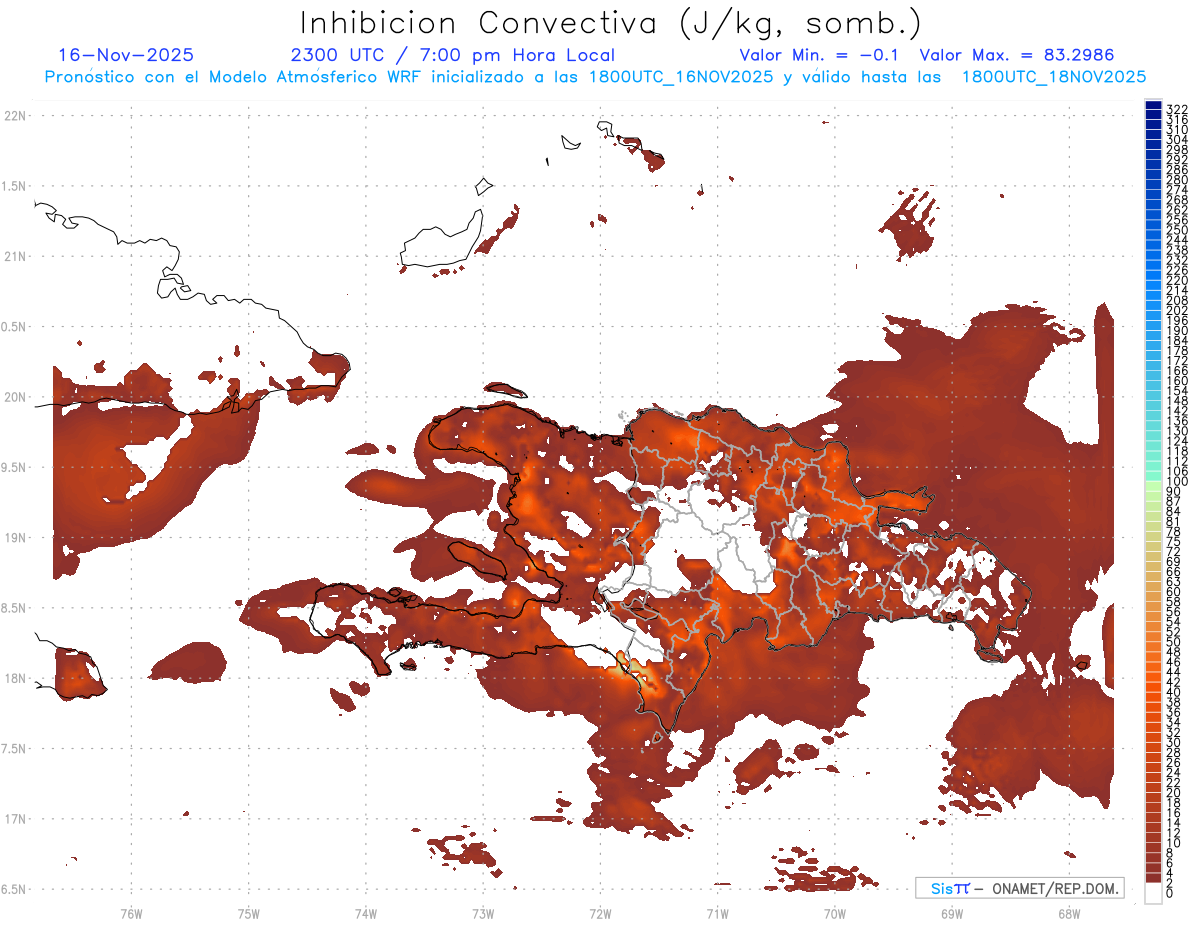The width and height of the screenshot is (1200, 927).
Task: Click the '21N' latitude label
Action: (17, 256)
